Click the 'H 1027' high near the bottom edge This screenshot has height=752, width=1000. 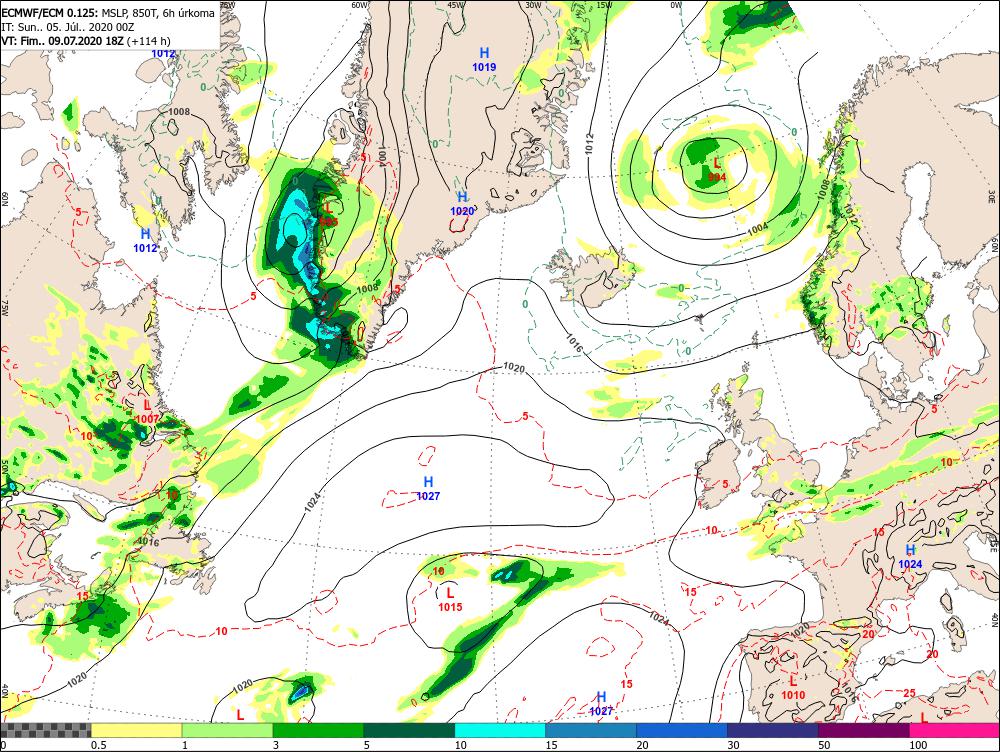point(601,704)
